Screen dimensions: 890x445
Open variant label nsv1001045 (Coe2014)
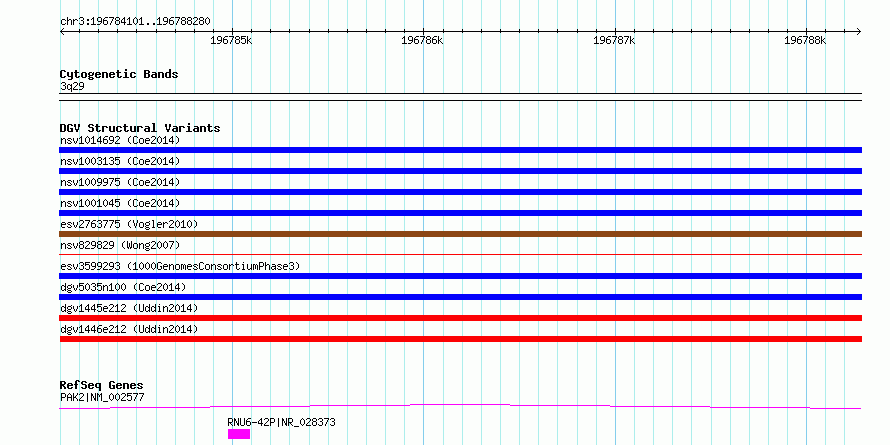tap(120, 203)
